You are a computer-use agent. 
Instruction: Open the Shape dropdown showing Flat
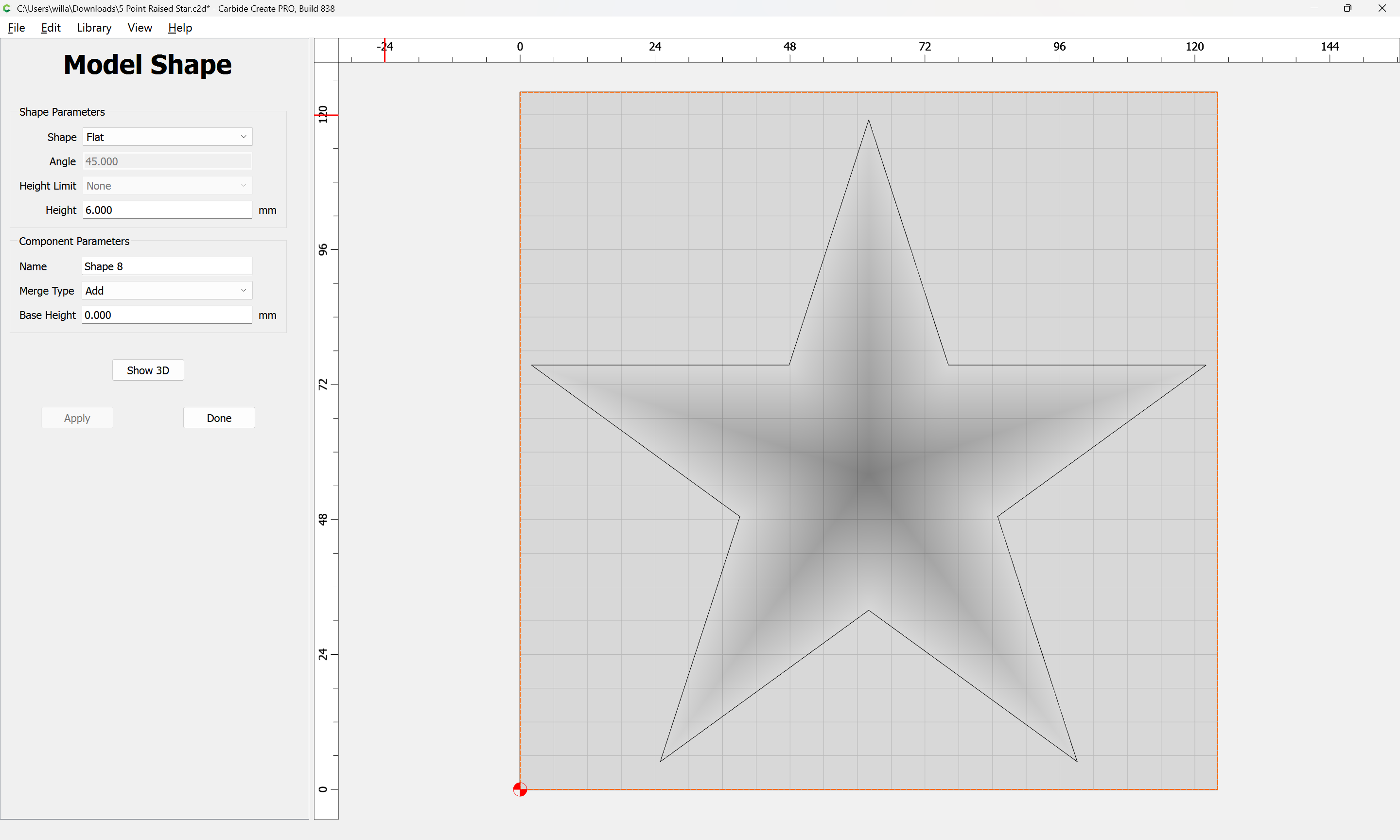pyautogui.click(x=167, y=137)
